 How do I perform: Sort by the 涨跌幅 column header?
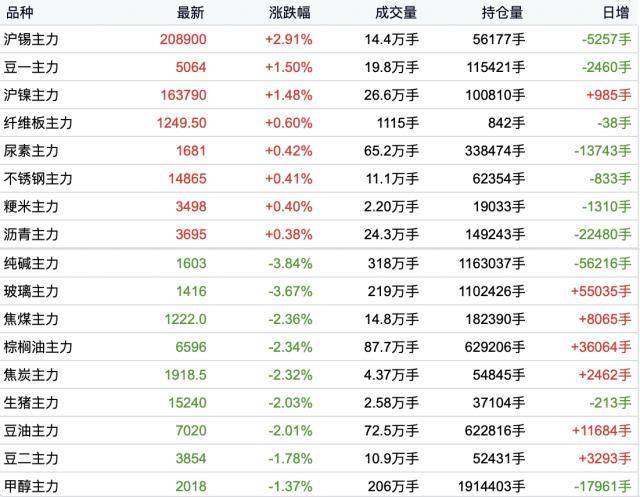click(290, 13)
